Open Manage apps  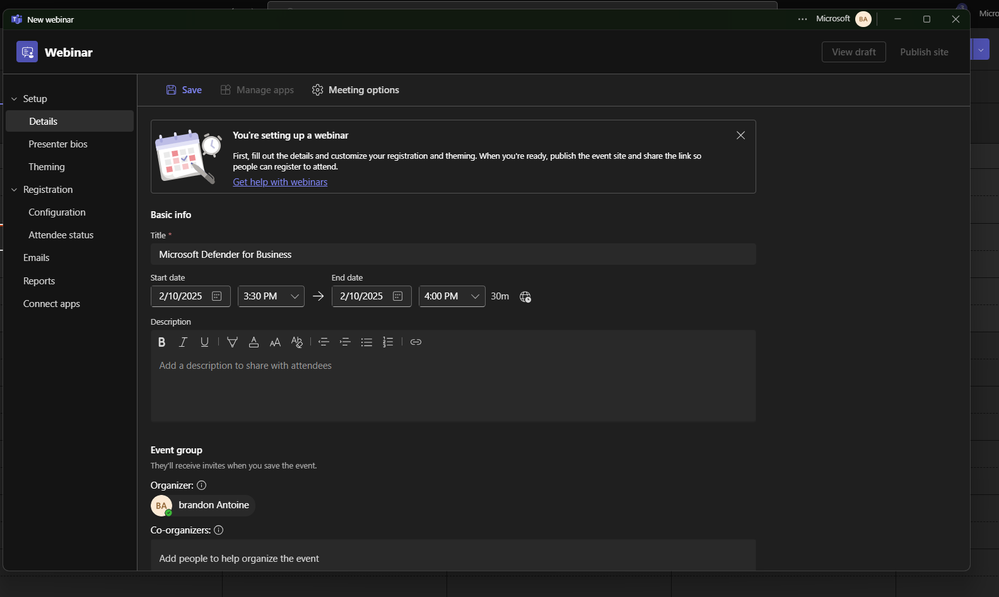click(257, 90)
